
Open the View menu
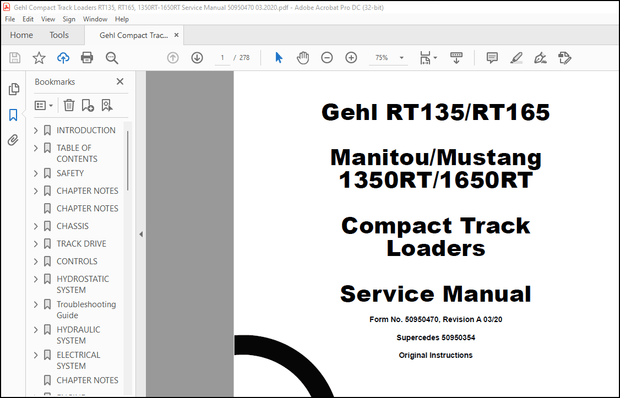(48, 19)
